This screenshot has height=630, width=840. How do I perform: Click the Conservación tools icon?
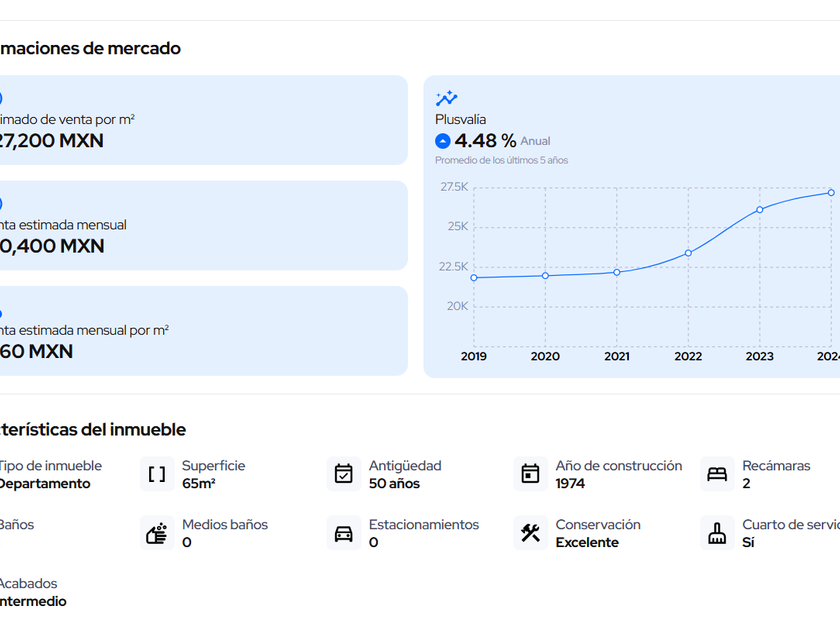531,533
